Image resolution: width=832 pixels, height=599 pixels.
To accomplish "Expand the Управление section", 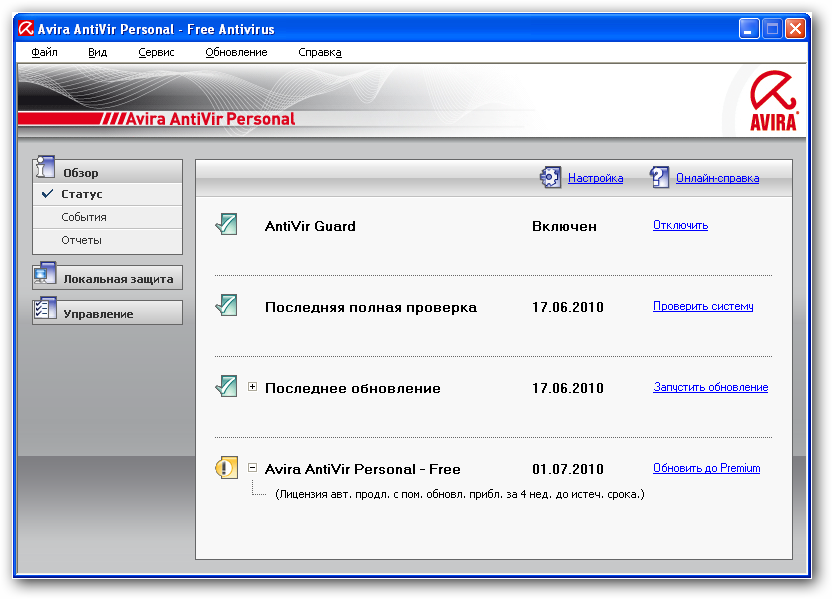I will [107, 313].
